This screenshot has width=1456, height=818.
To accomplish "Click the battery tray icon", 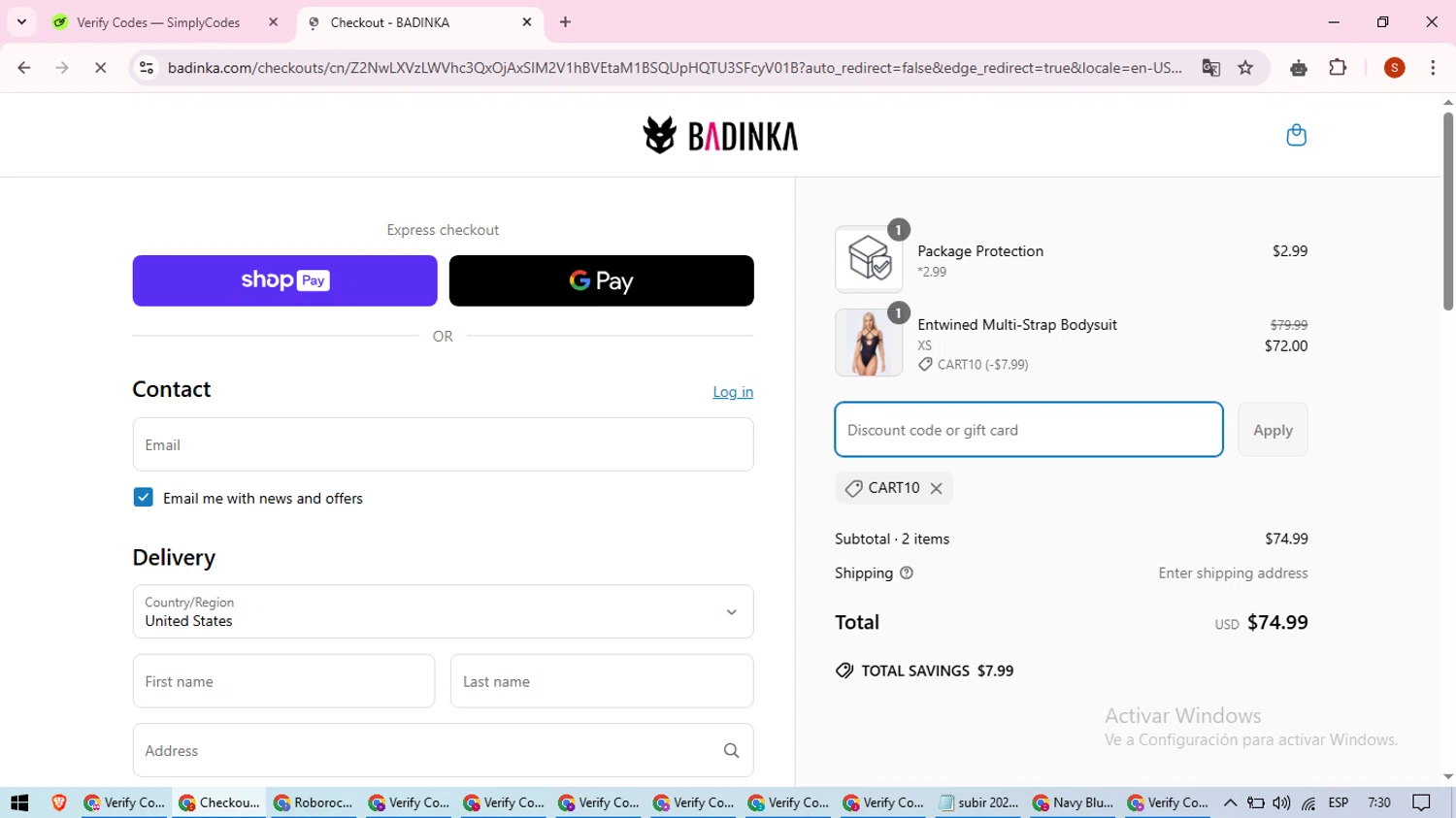I will coord(1256,802).
